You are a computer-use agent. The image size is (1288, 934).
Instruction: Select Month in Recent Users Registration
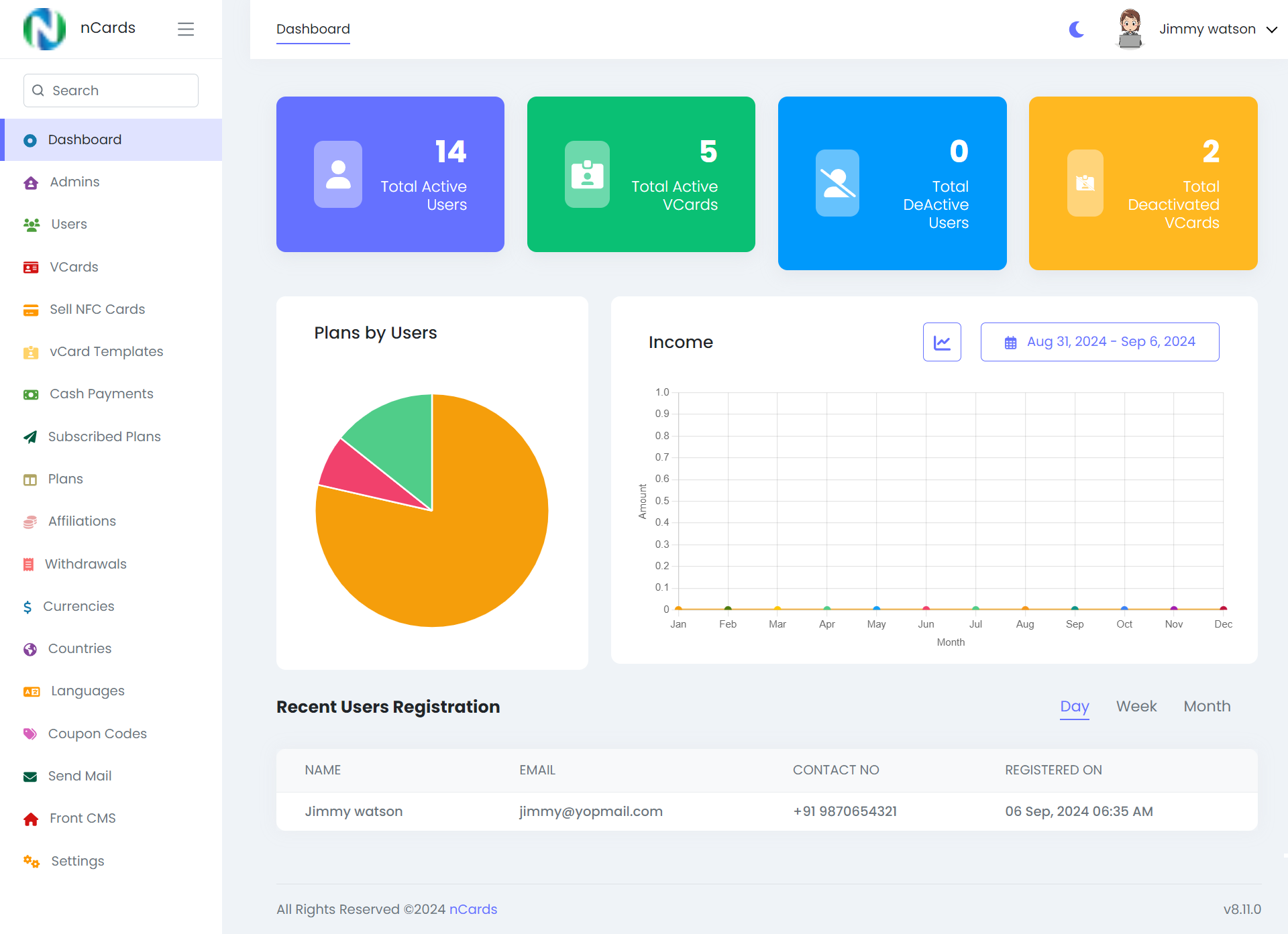coord(1206,706)
